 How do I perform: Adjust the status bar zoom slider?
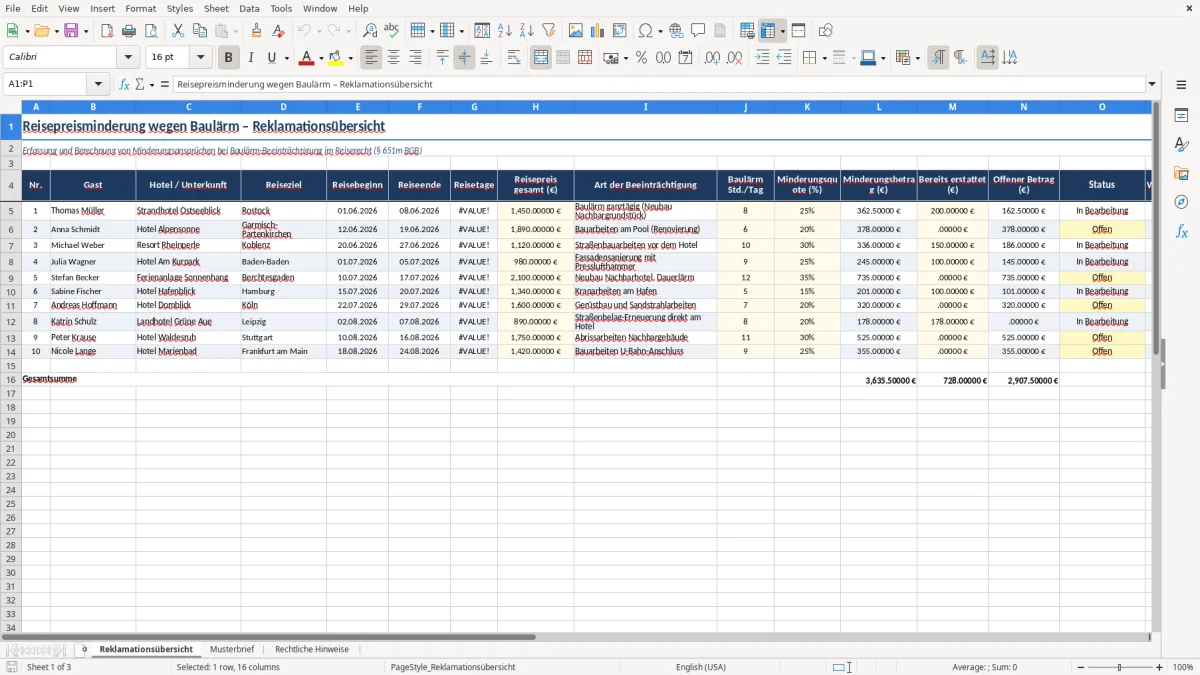pyautogui.click(x=1119, y=667)
